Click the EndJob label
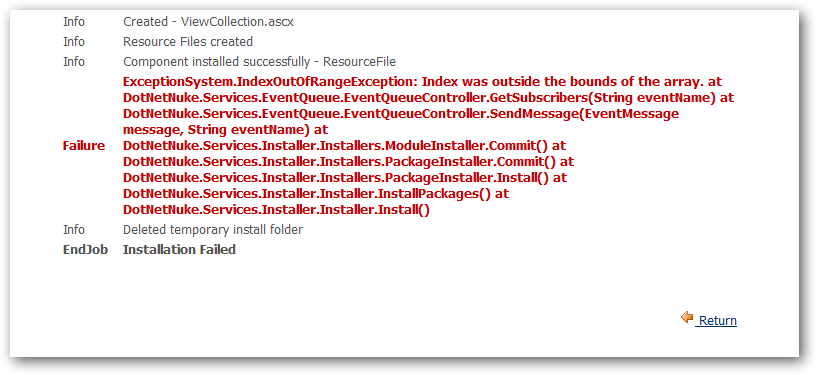The height and width of the screenshot is (375, 817). (x=85, y=249)
